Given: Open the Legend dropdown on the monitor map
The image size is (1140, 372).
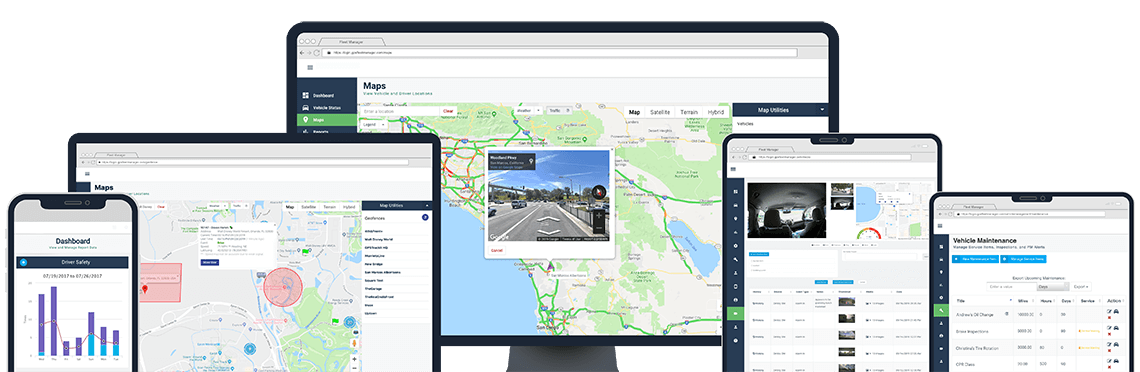Looking at the screenshot, I should tap(374, 124).
